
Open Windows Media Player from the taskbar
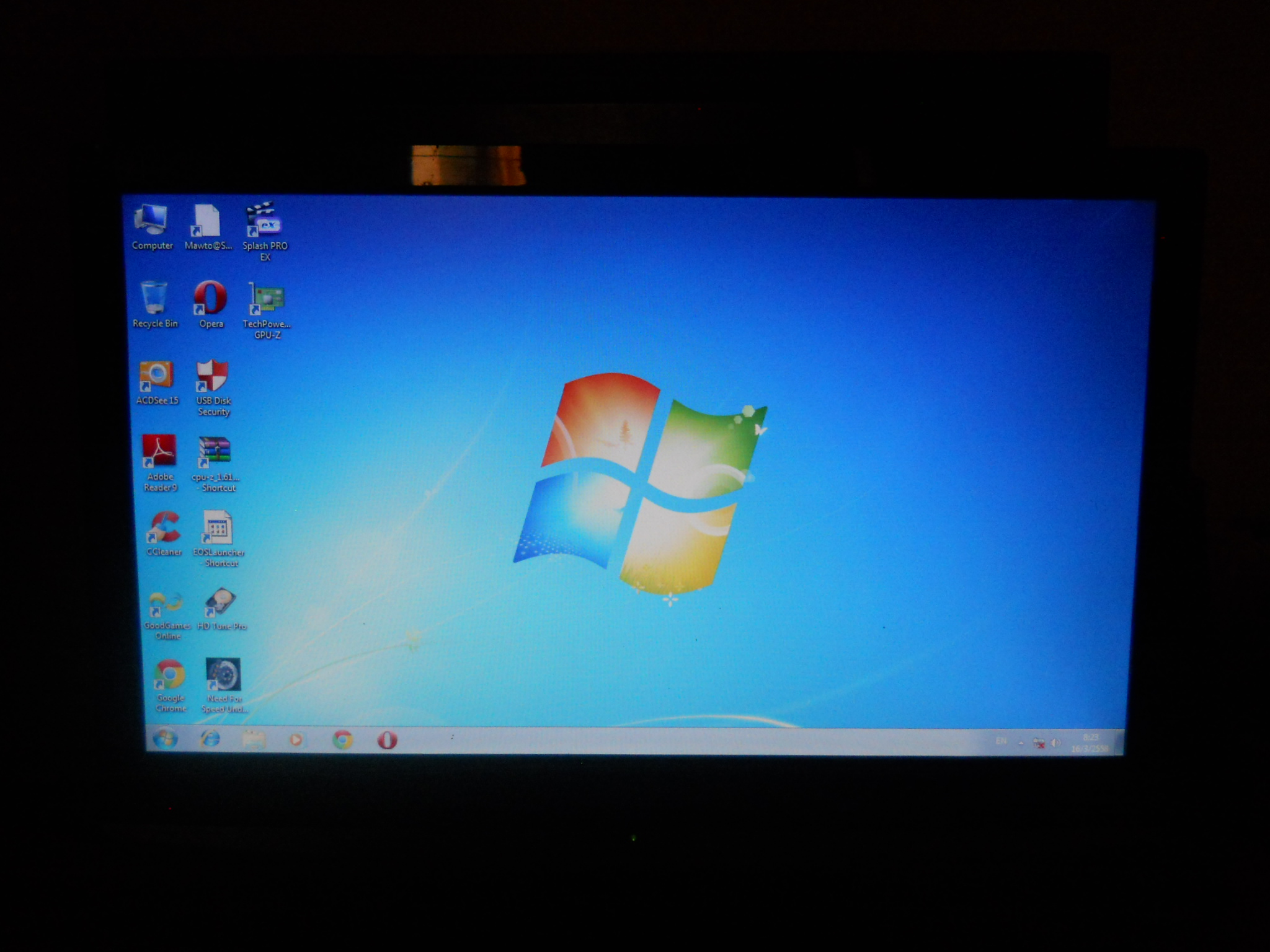296,739
